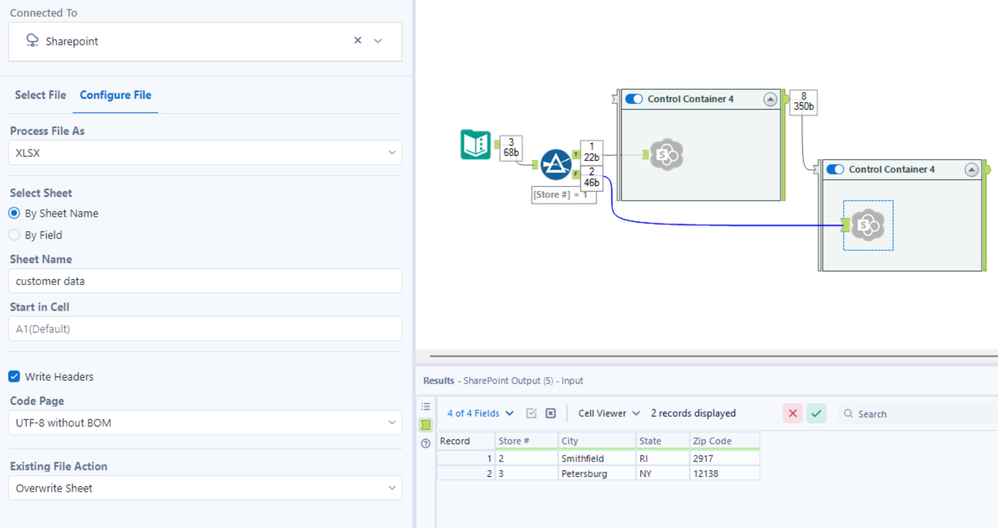
Task: Click the 8 350b record count label
Action: pos(803,102)
